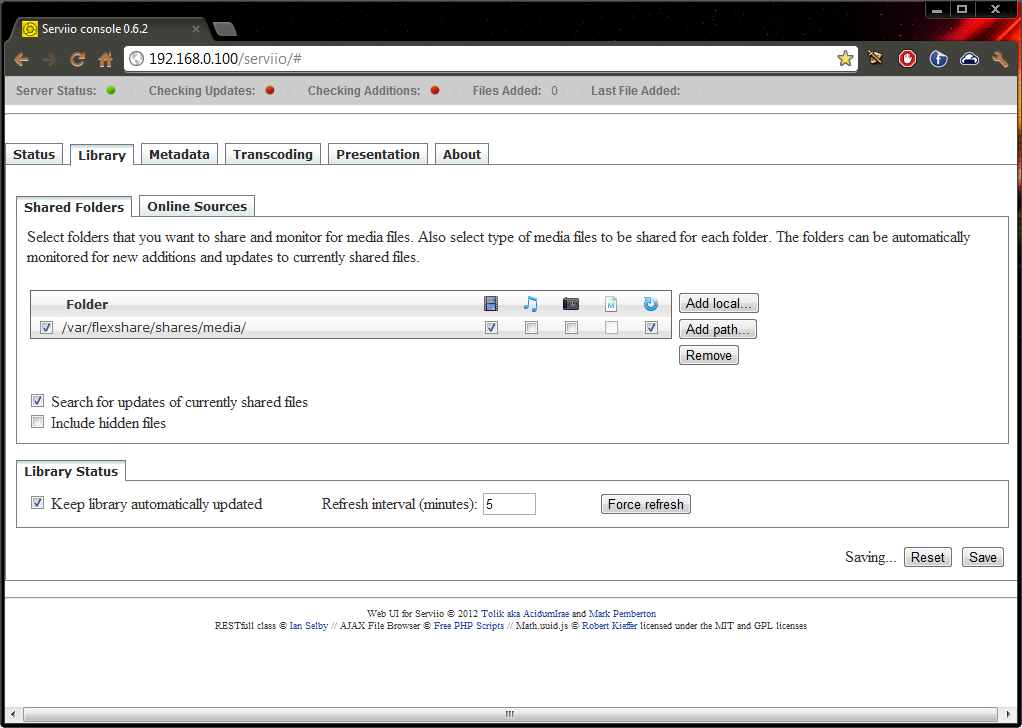Viewport: 1022px width, 728px height.
Task: Click the Refresh interval minutes field
Action: 509,504
